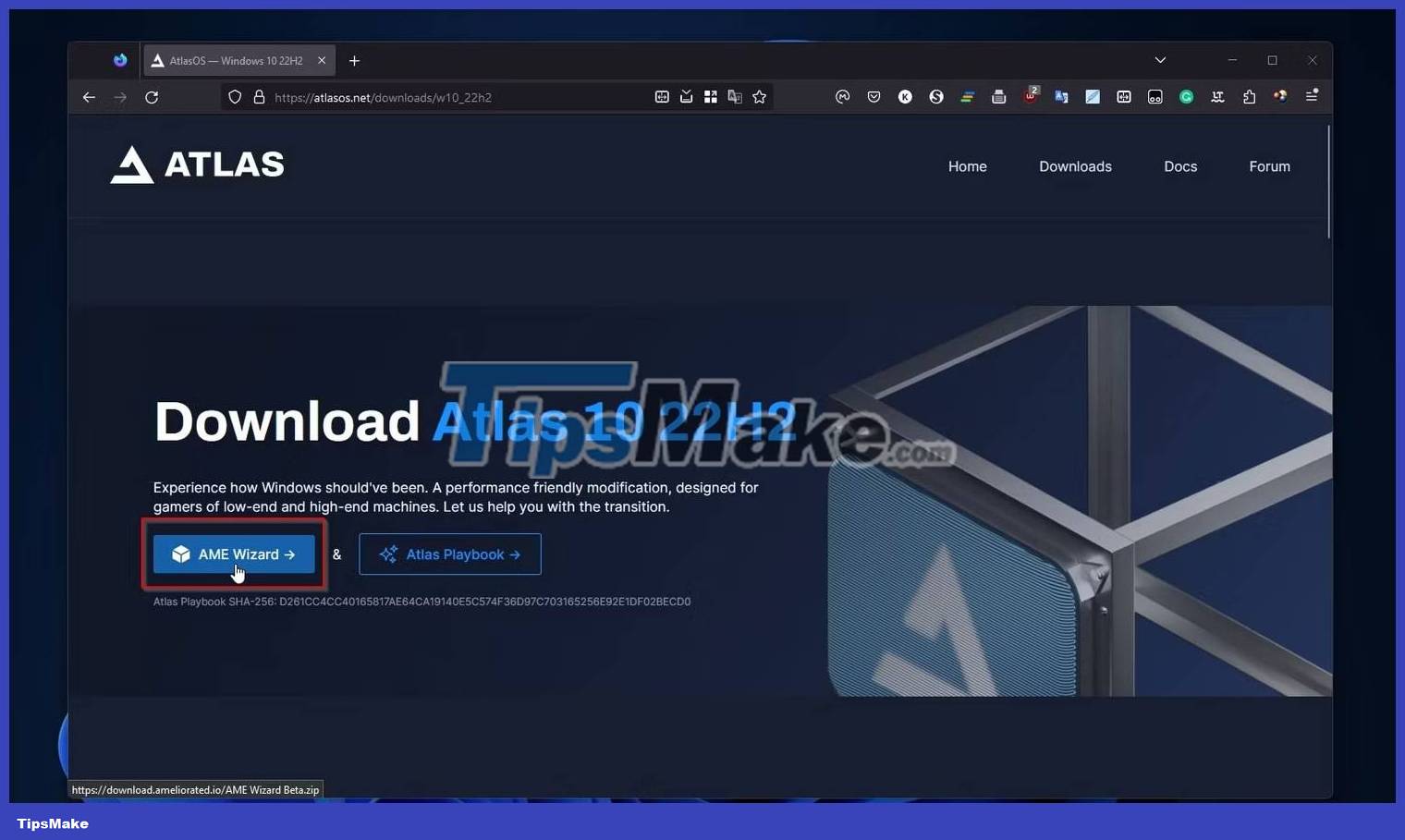Click the shield tracking protection icon
This screenshot has height=840, width=1405.
click(235, 96)
